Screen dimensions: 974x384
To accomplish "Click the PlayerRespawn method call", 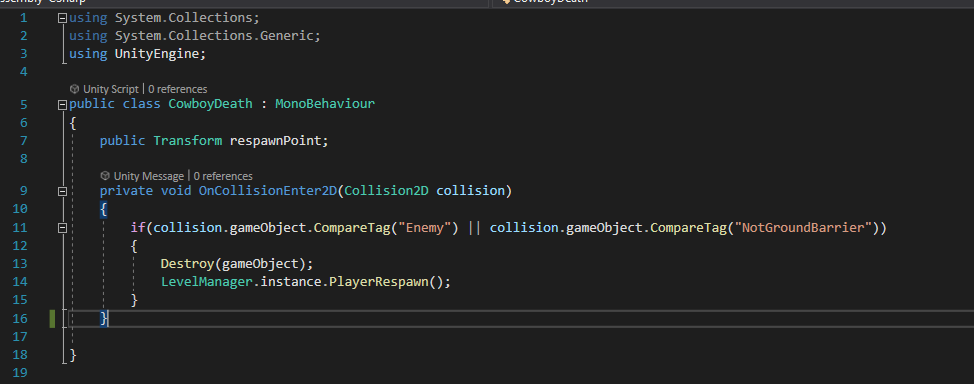I will pos(379,281).
